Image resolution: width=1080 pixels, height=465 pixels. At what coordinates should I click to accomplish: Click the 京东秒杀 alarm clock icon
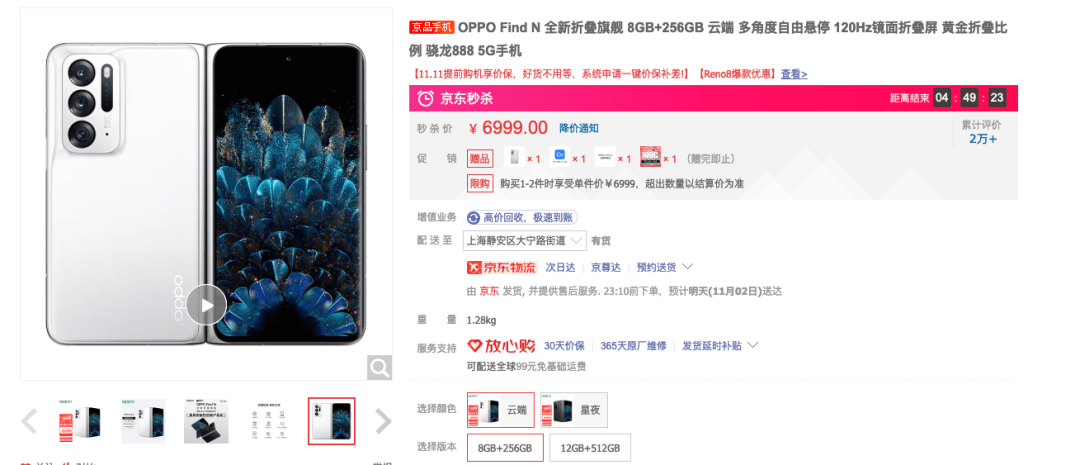pos(425,99)
